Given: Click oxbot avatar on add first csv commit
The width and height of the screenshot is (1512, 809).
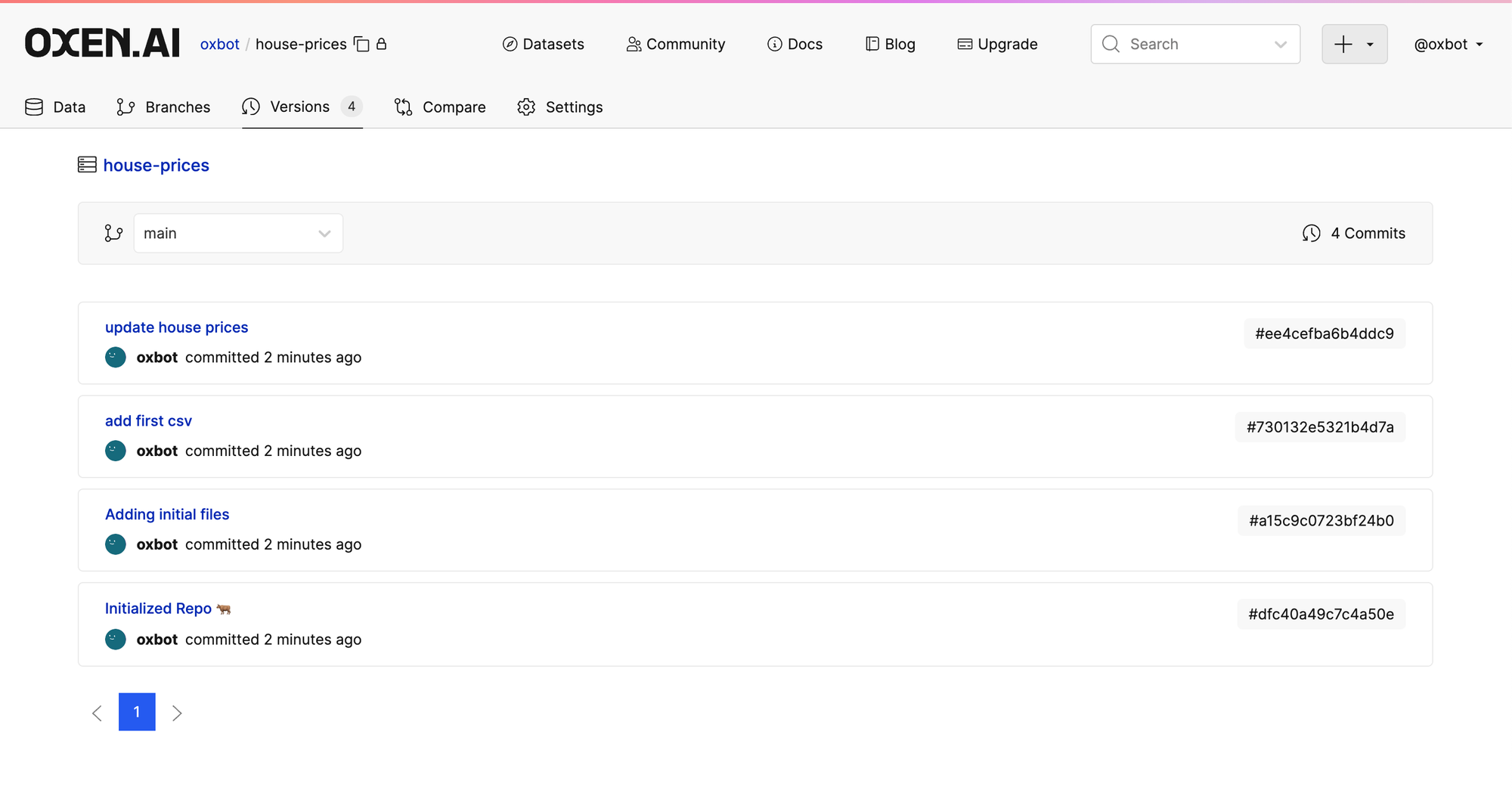Looking at the screenshot, I should (116, 451).
